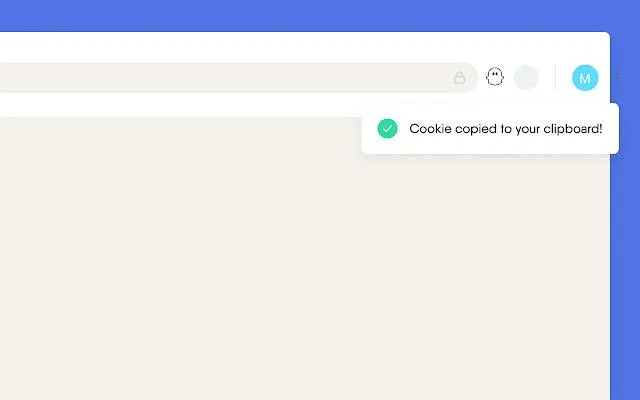Click the green checkmark success icon
Viewport: 640px width, 400px height.
click(x=387, y=129)
